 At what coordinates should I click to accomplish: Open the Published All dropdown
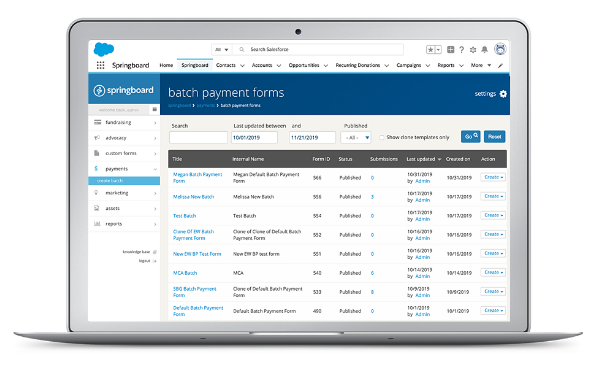[x=356, y=138]
